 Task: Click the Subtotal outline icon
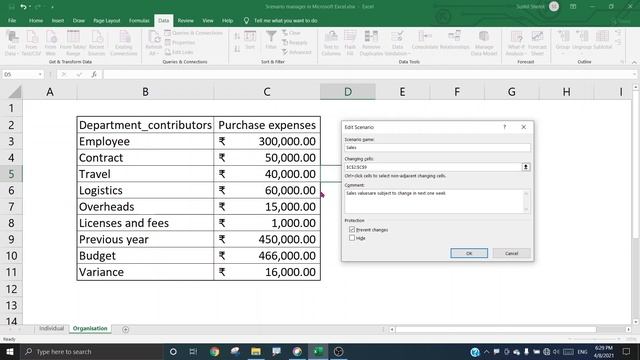point(602,40)
